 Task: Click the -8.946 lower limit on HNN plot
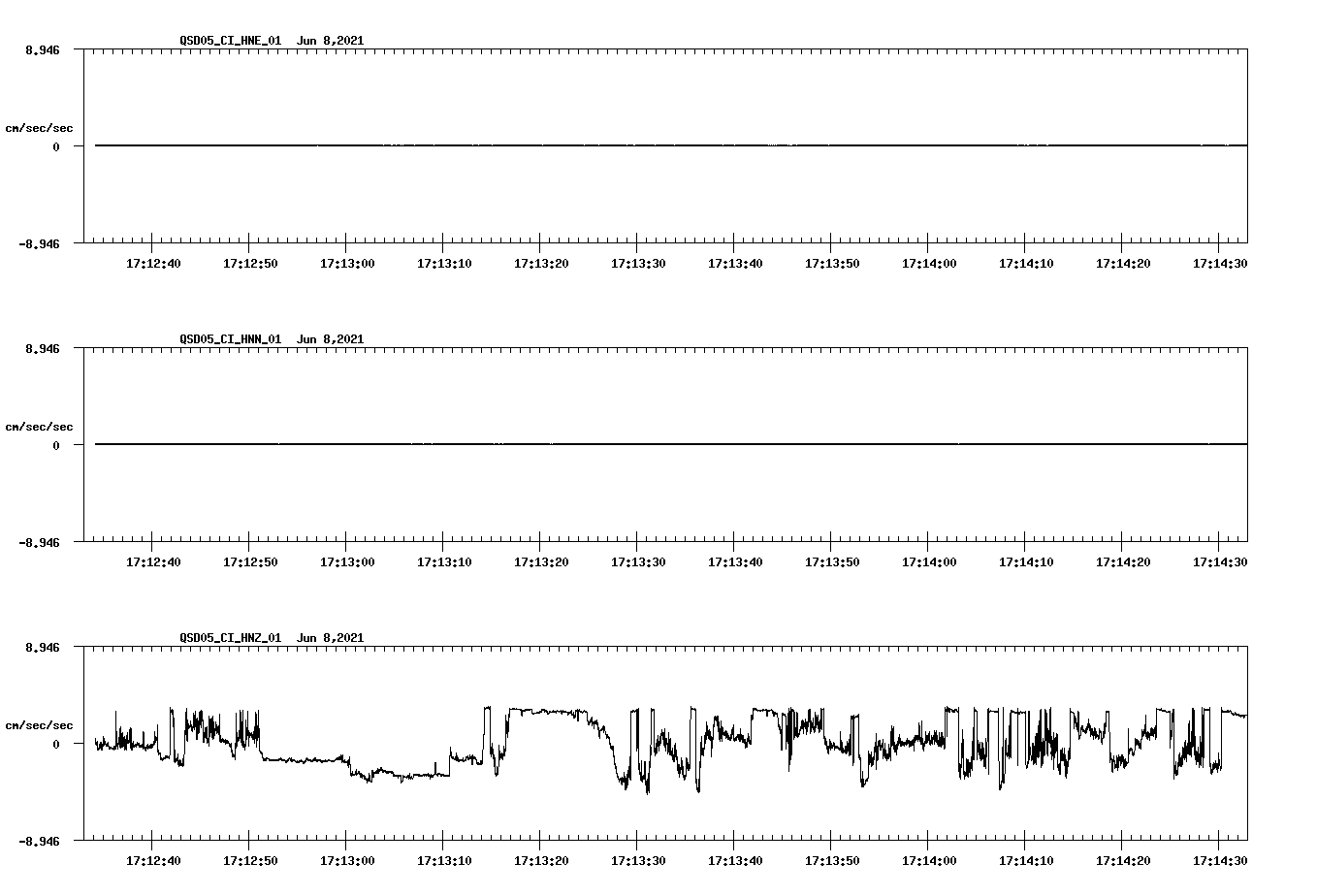[39, 543]
